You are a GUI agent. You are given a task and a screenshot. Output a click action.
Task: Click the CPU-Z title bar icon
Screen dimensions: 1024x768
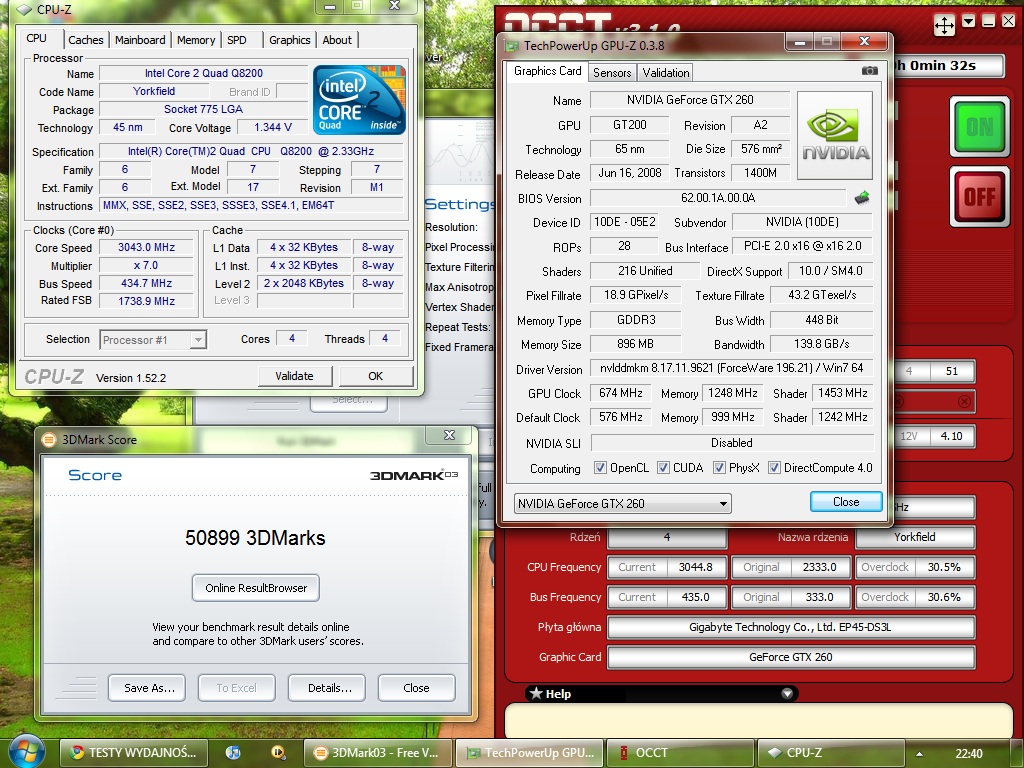(x=25, y=9)
